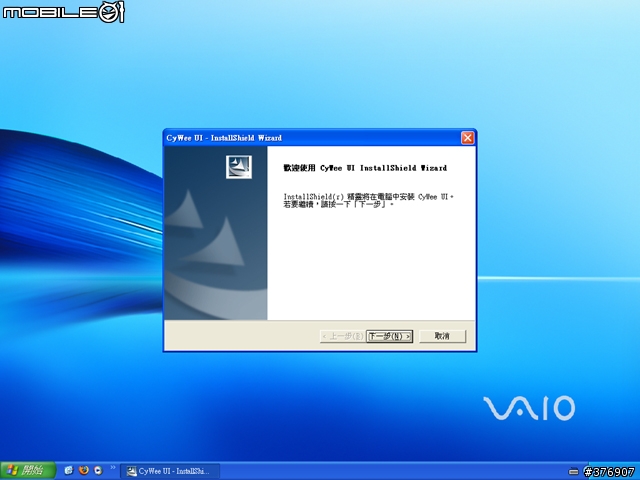Viewport: 640px width, 480px height.
Task: Click the InstallShield logo icon in wizard
Action: pos(239,167)
